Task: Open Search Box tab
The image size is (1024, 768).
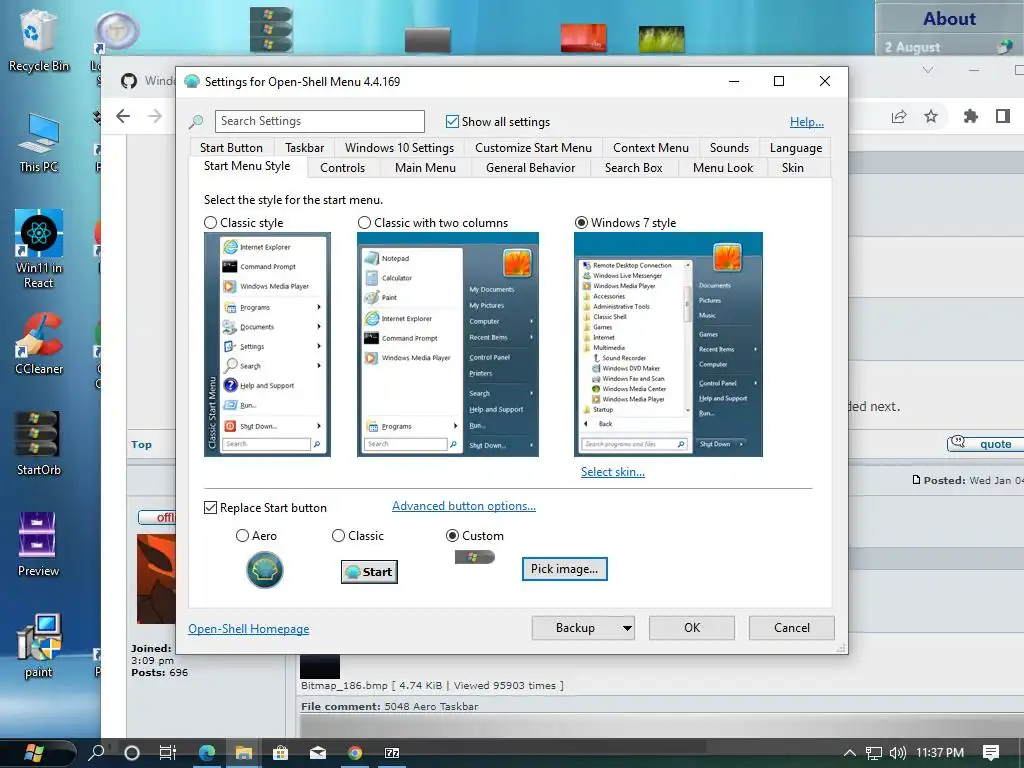Action: coord(633,168)
